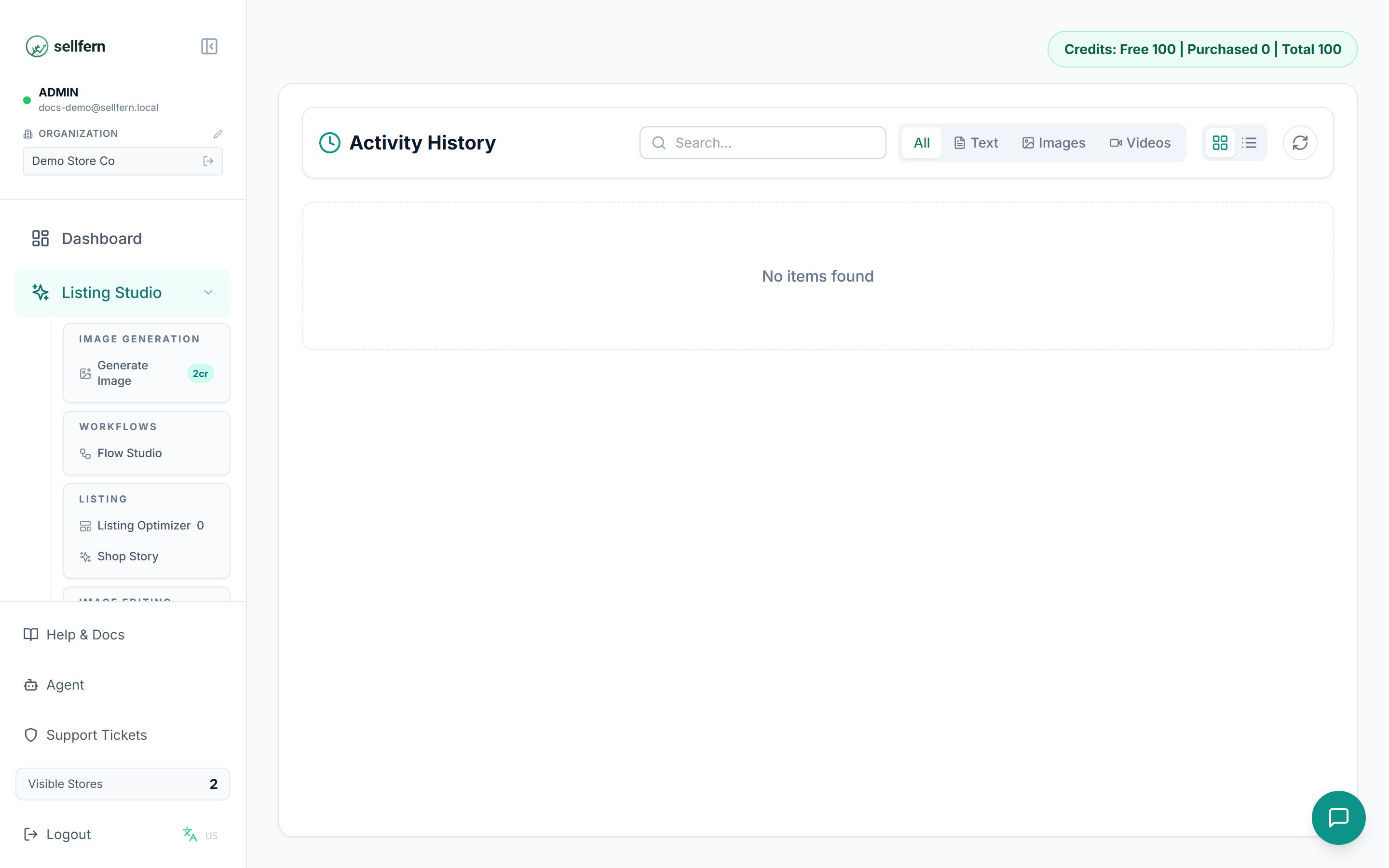1389x868 pixels.
Task: Collapse the sidebar panel icon
Action: tap(209, 46)
